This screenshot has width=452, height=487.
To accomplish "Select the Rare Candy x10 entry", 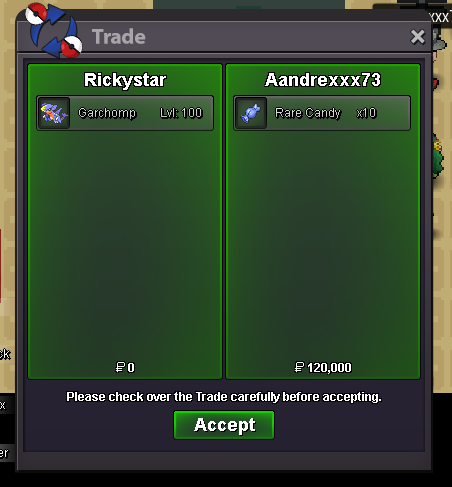I will coord(322,113).
